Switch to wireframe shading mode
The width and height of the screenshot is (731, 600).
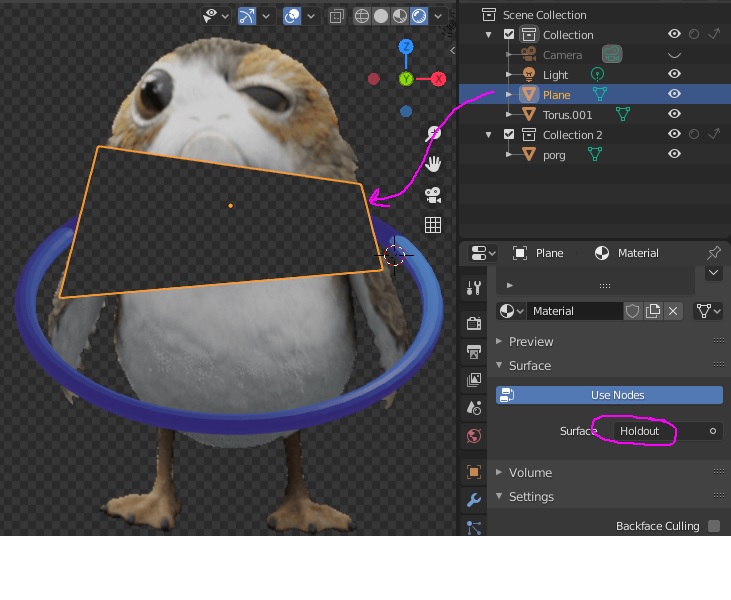point(362,16)
